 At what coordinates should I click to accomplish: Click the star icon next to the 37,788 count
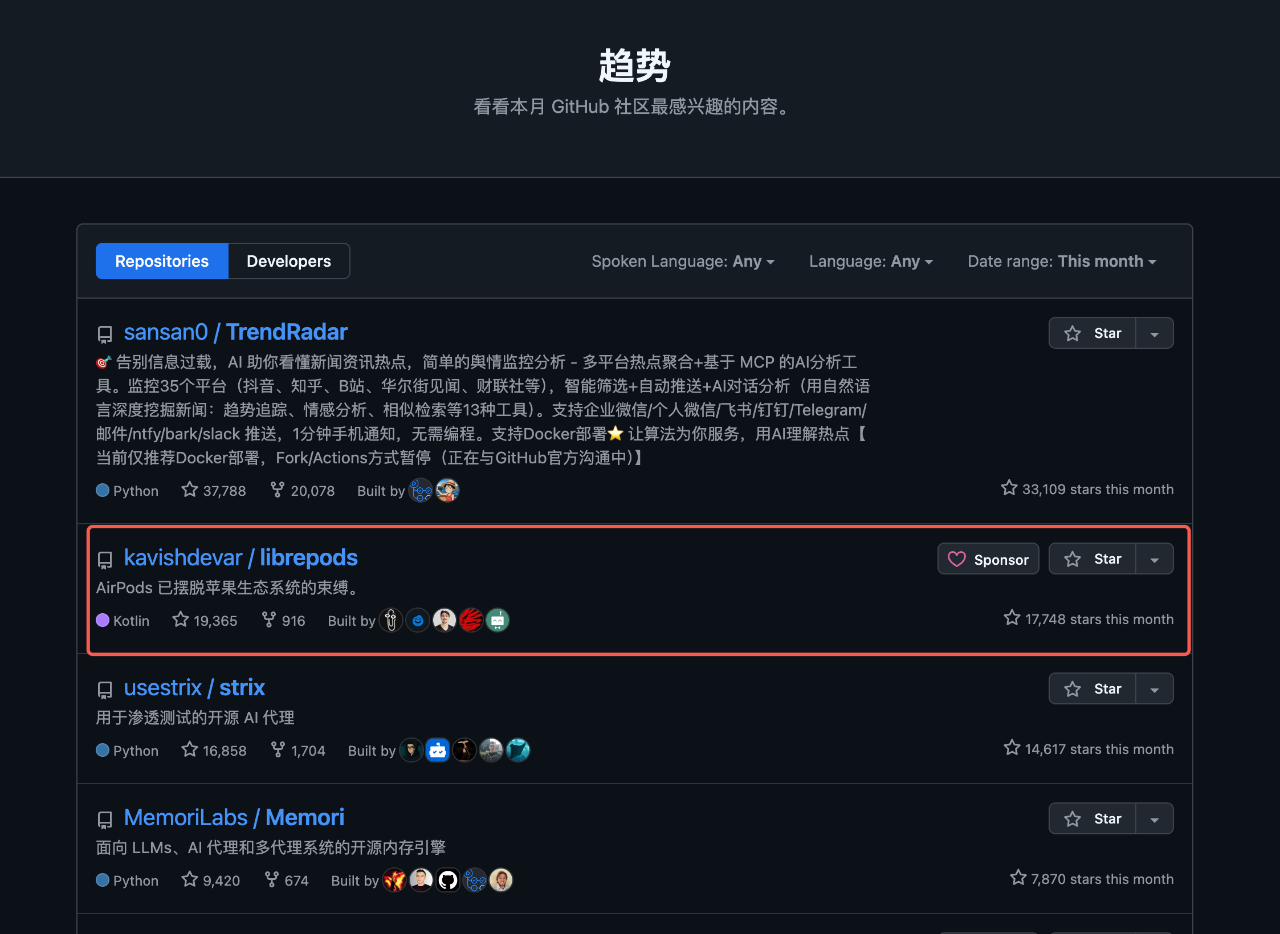[189, 490]
